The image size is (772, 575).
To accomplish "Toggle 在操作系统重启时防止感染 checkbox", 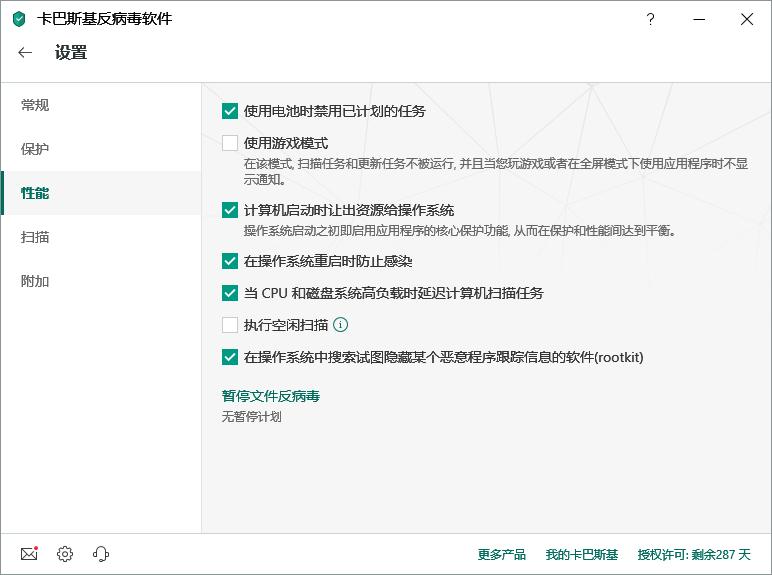I will pyautogui.click(x=230, y=261).
